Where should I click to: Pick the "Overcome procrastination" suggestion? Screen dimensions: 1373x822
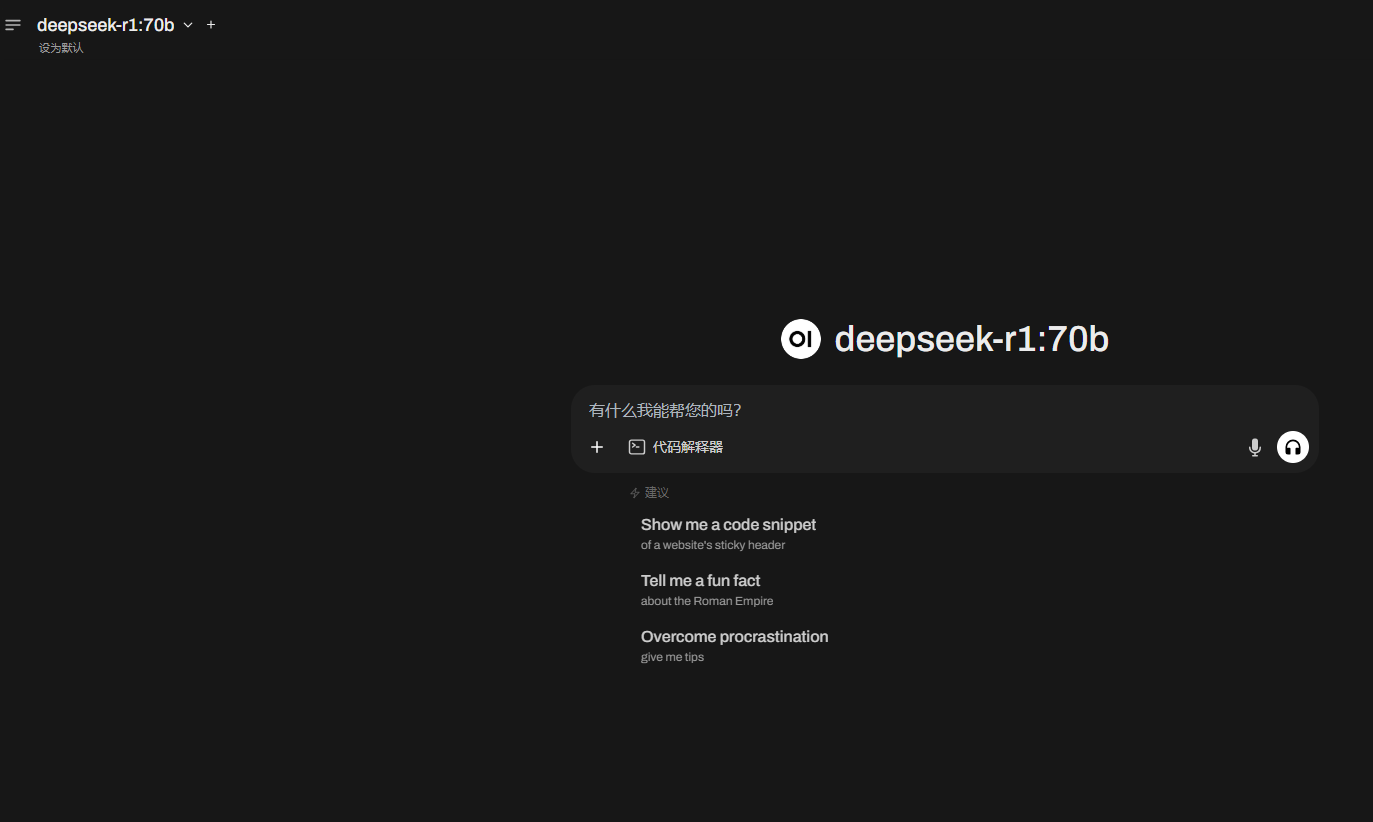point(734,646)
